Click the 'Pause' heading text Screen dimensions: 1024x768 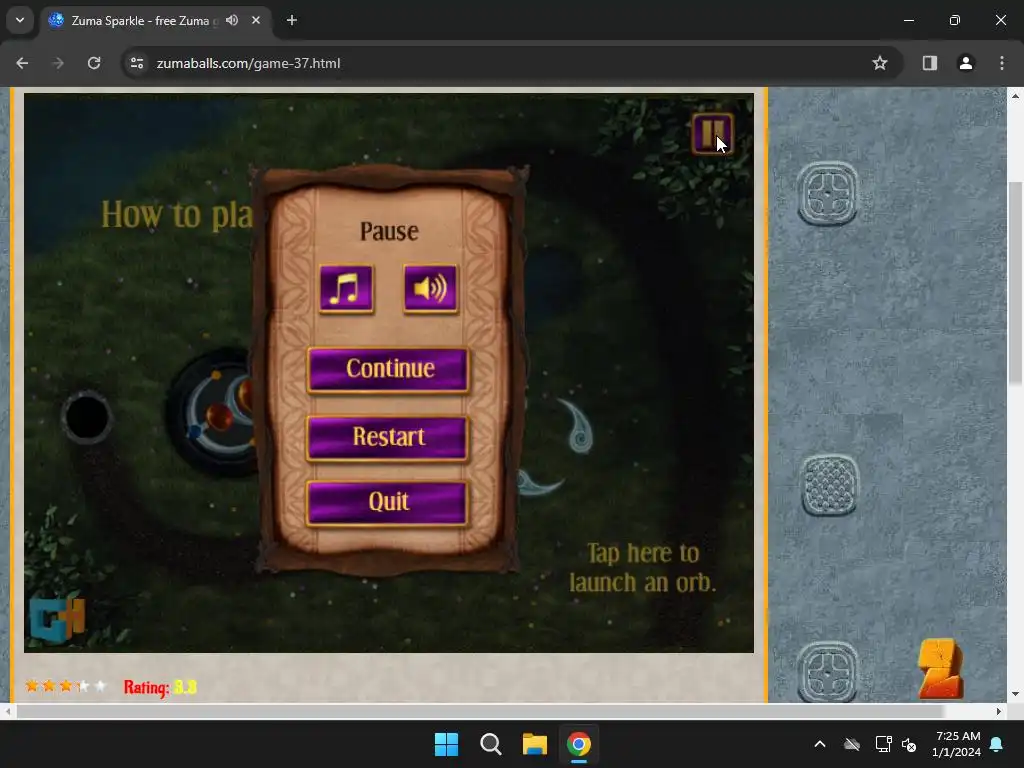(389, 231)
